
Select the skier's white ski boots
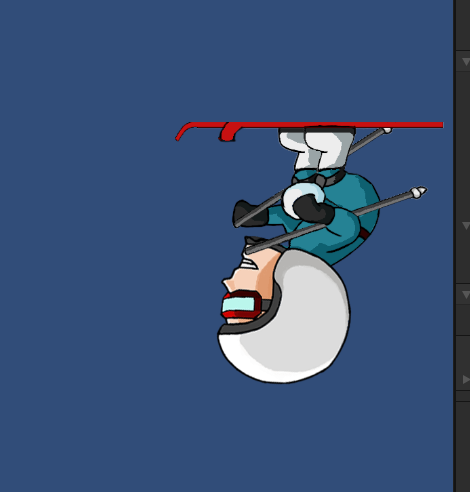[317, 148]
